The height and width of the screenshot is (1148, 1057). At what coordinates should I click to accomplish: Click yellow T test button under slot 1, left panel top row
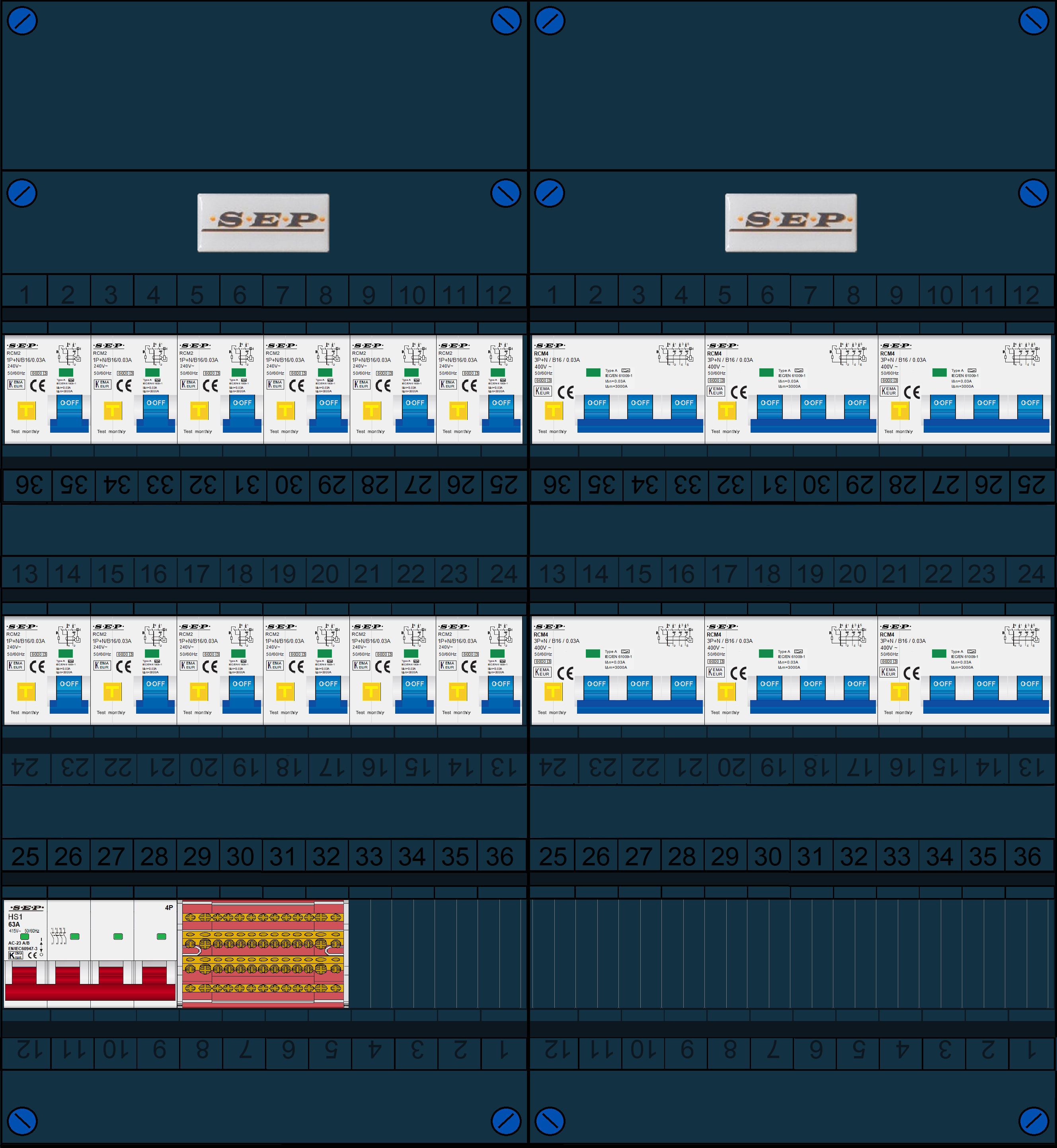coord(26,410)
